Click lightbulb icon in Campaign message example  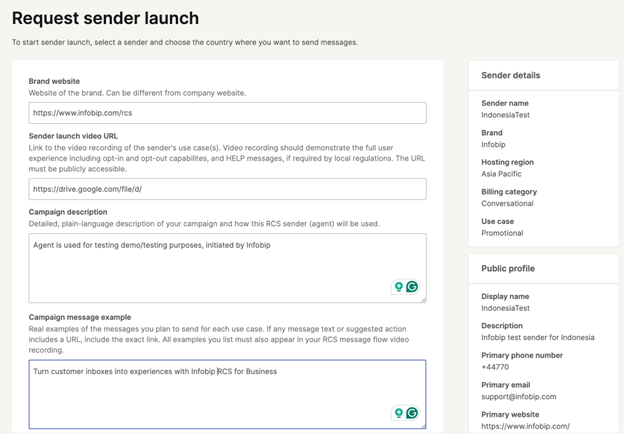[398, 412]
